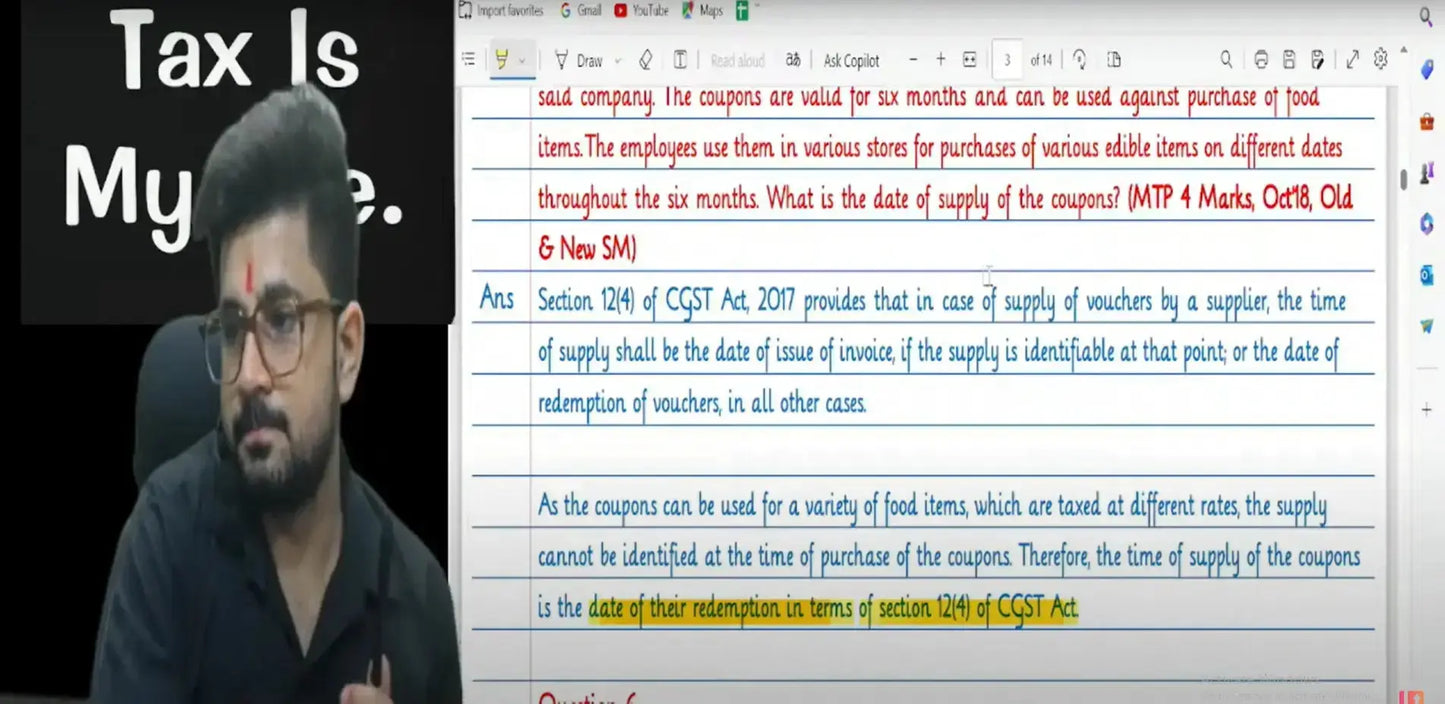Toggle fit to width view
The image size is (1445, 704).
pos(969,60)
